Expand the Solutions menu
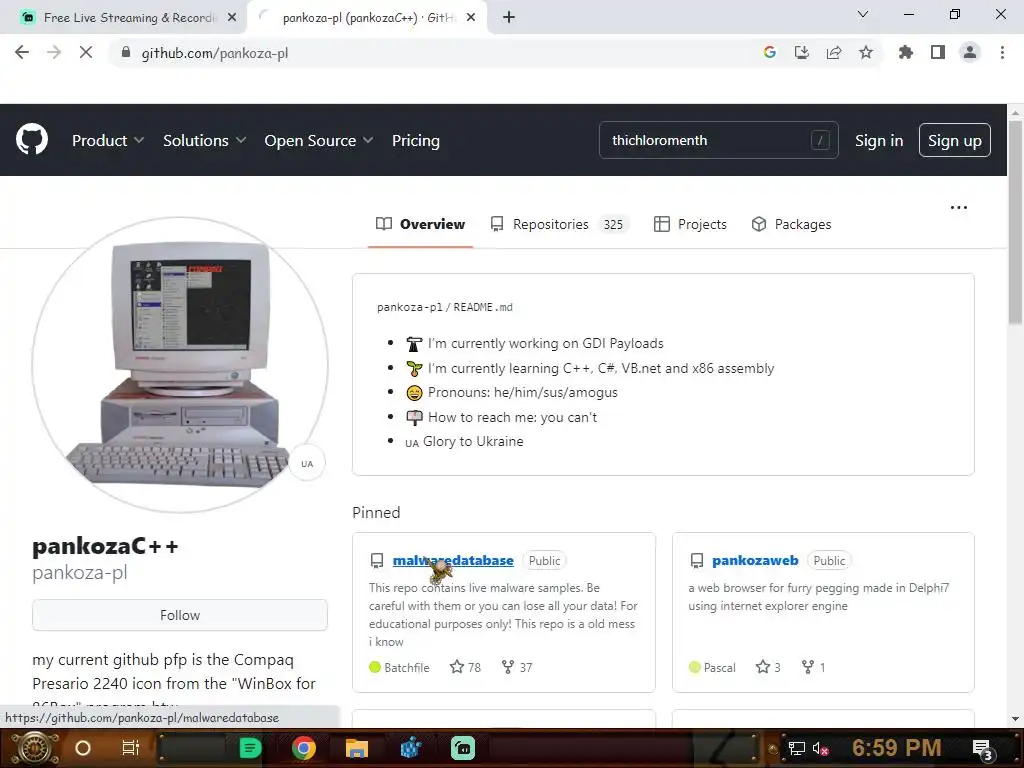This screenshot has height=768, width=1024. point(204,140)
